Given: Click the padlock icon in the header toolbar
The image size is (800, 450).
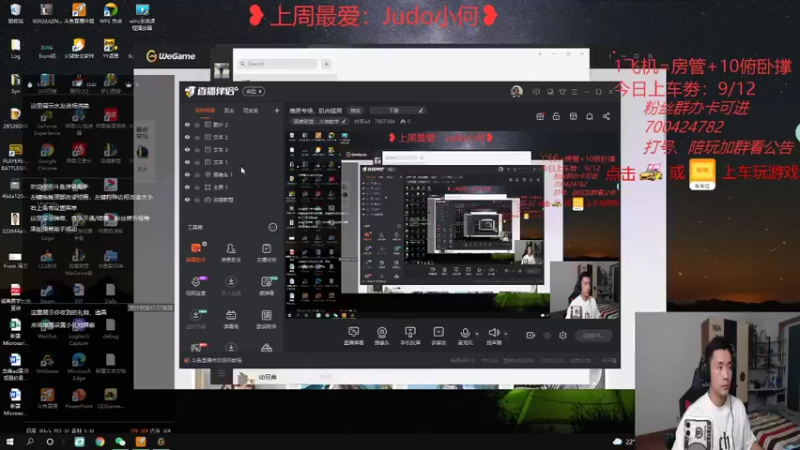Looking at the screenshot, I should [x=556, y=116].
